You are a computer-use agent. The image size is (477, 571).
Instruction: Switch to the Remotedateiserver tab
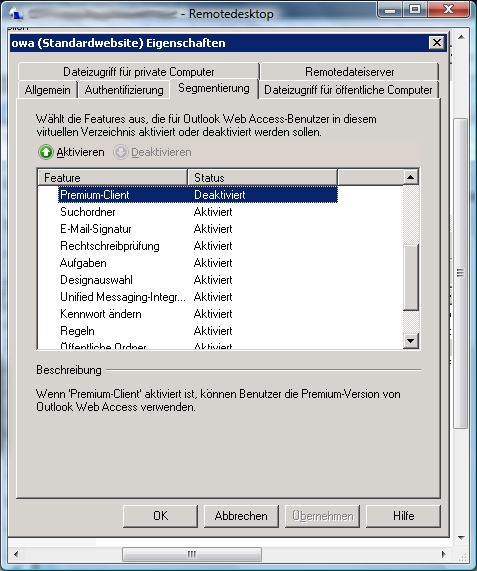coord(350,72)
